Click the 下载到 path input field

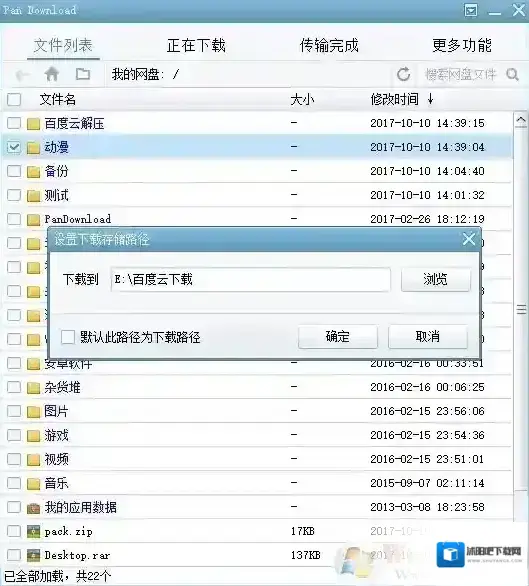250,279
